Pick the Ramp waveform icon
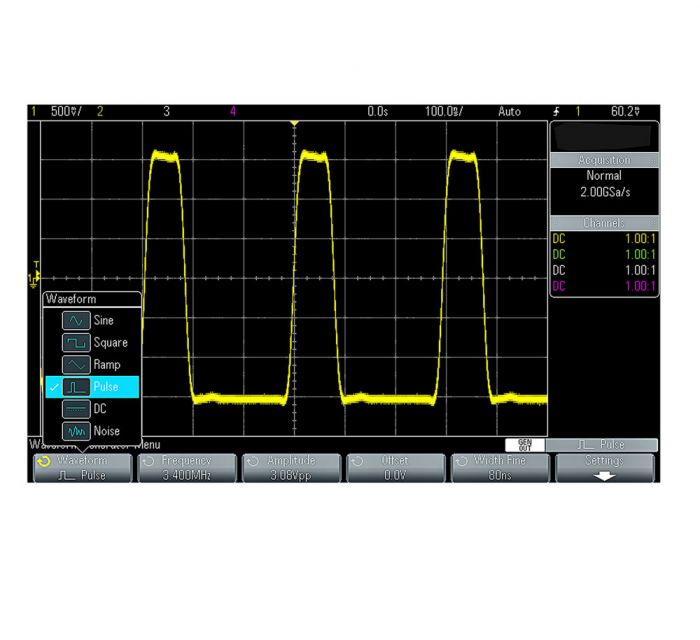Image resolution: width=700 pixels, height=640 pixels. (x=76, y=365)
